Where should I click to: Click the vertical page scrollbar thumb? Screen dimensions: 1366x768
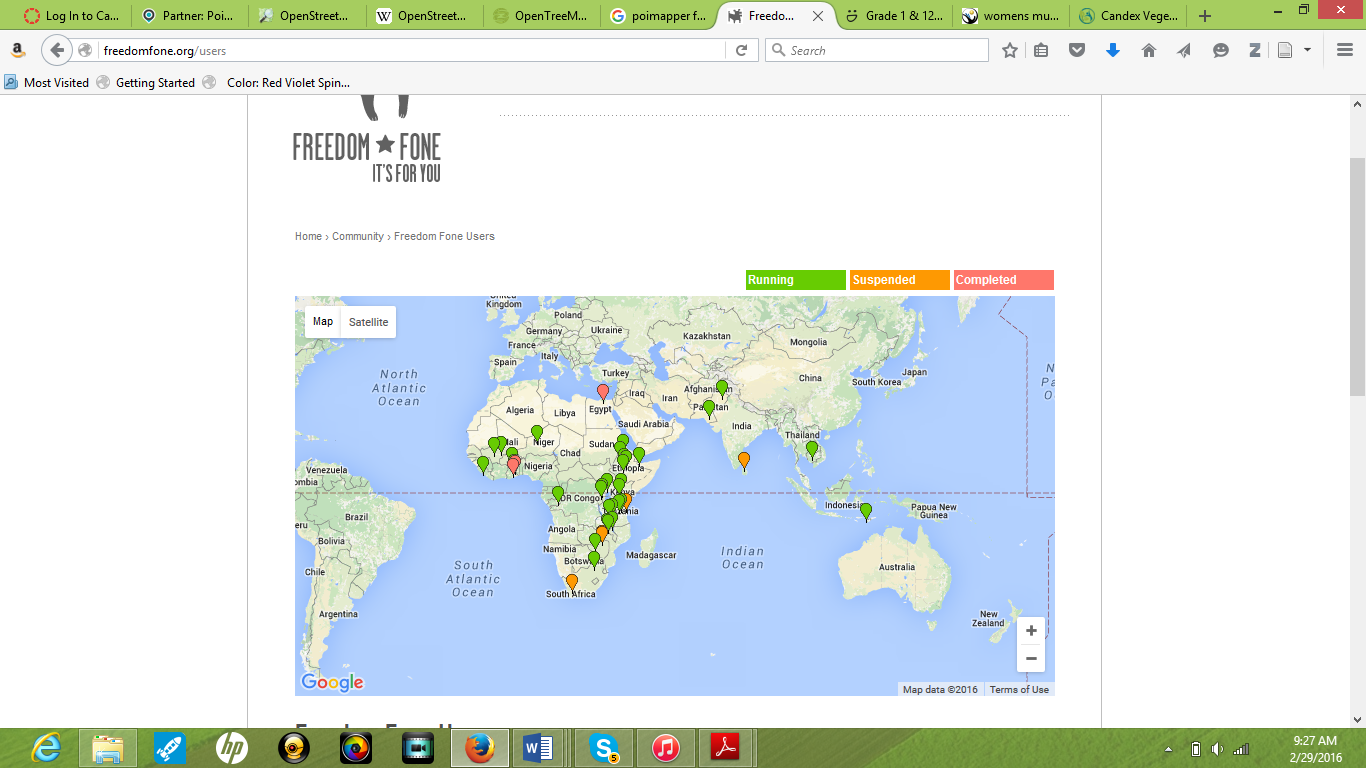point(1357,276)
